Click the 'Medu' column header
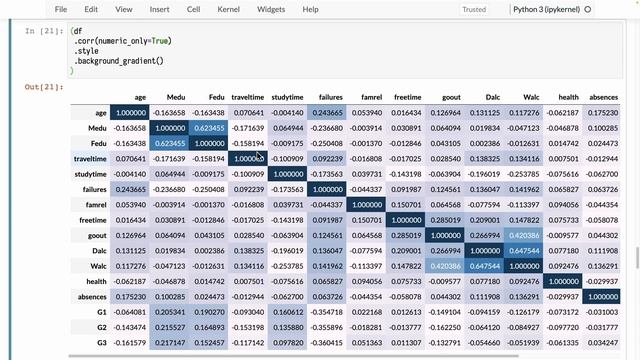 pyautogui.click(x=176, y=97)
